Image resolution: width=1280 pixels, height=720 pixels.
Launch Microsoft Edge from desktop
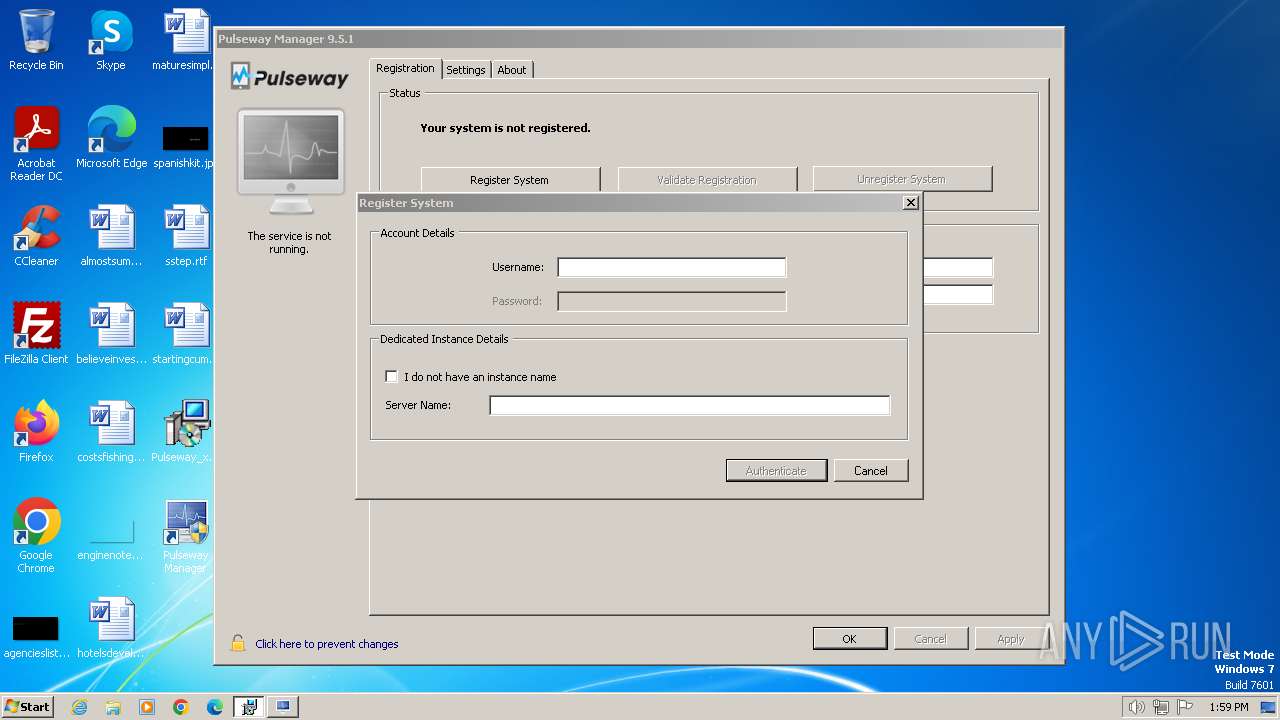(111, 138)
